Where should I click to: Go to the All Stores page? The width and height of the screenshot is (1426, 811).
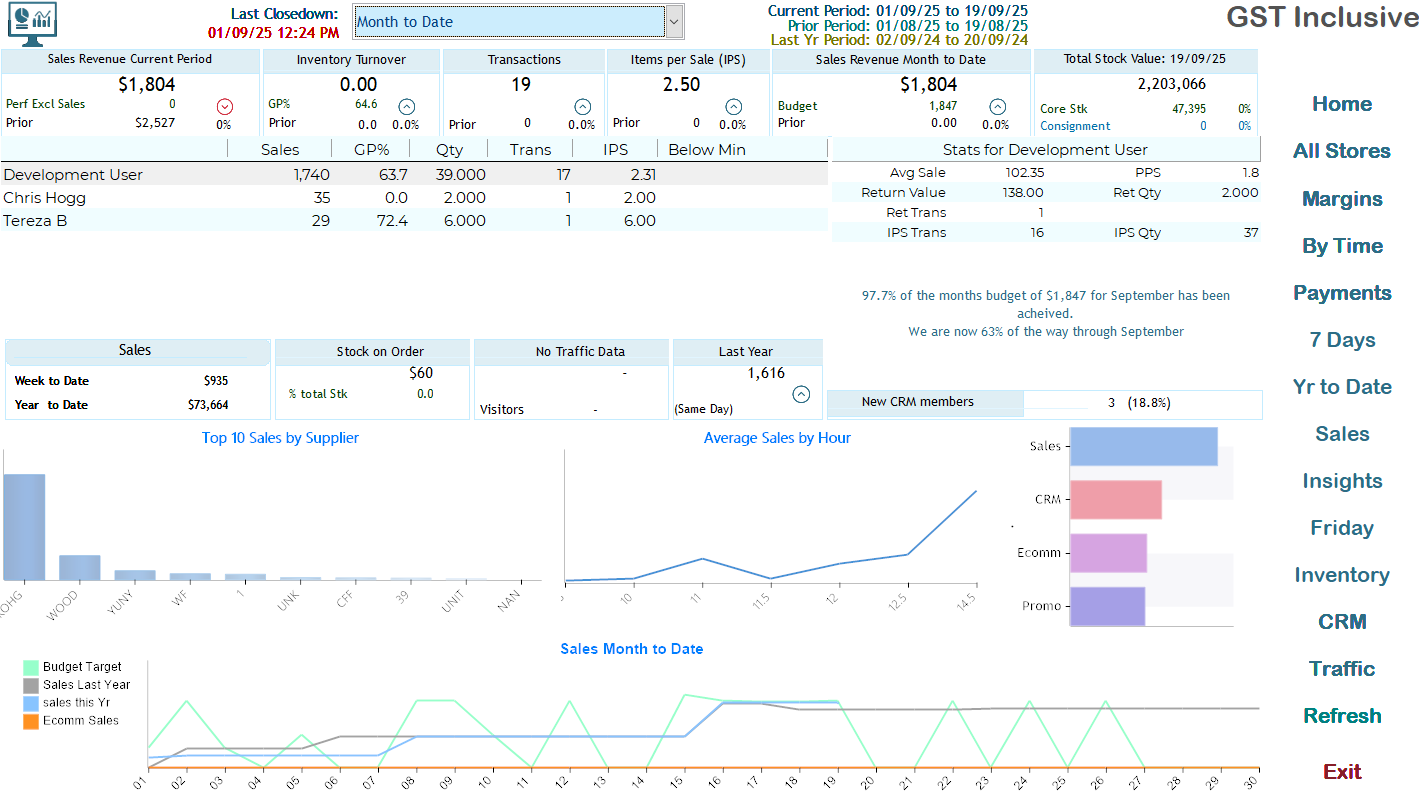1342,152
